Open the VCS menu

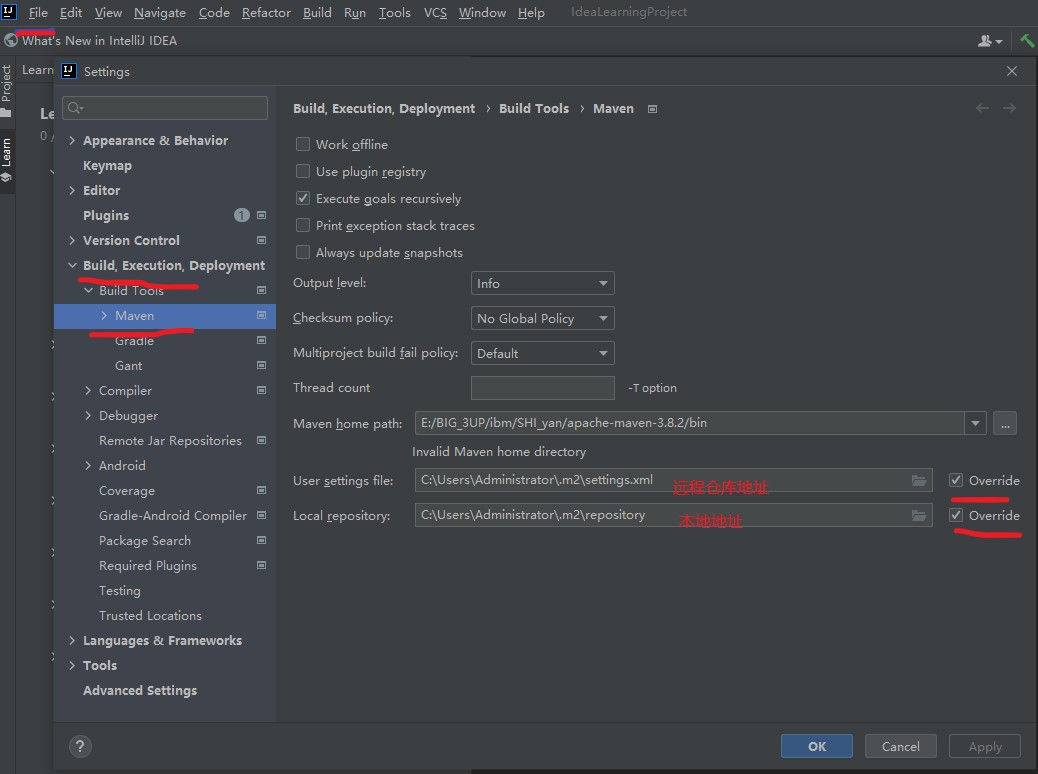coord(435,13)
